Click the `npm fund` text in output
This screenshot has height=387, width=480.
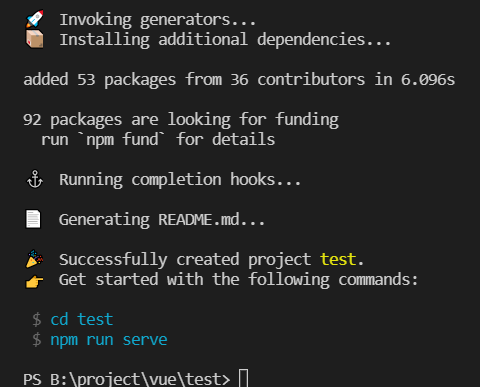tap(121, 139)
